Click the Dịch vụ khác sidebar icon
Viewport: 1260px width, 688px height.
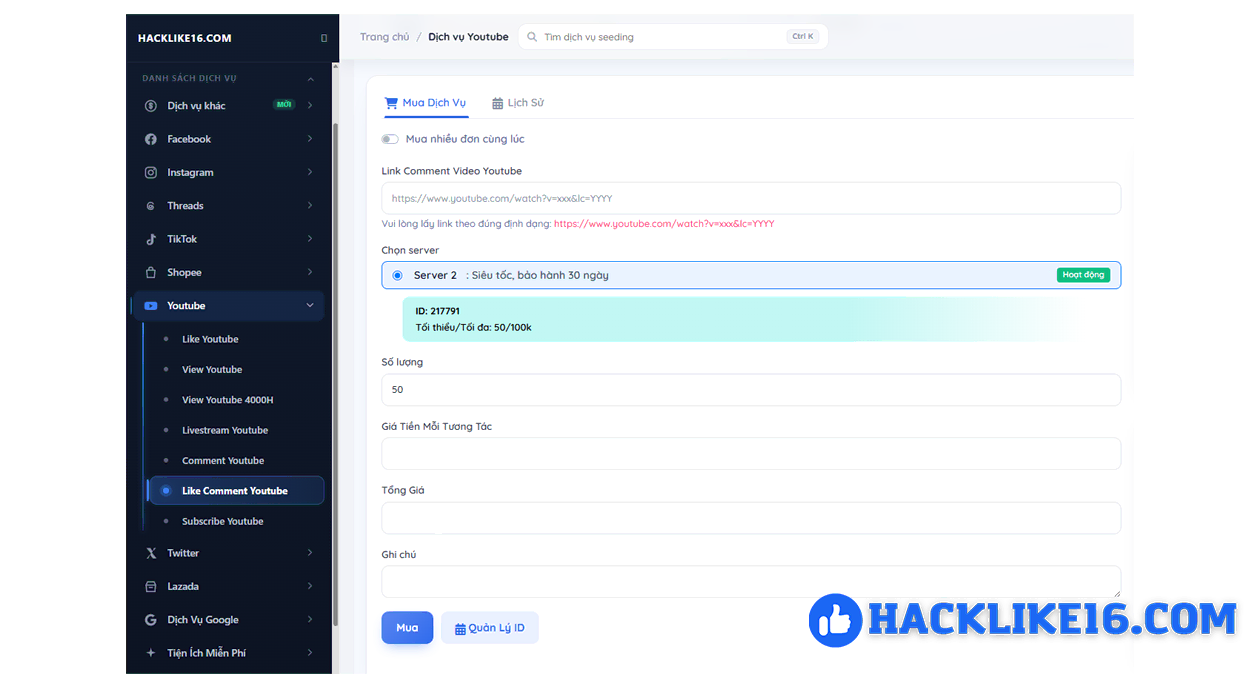(x=151, y=105)
